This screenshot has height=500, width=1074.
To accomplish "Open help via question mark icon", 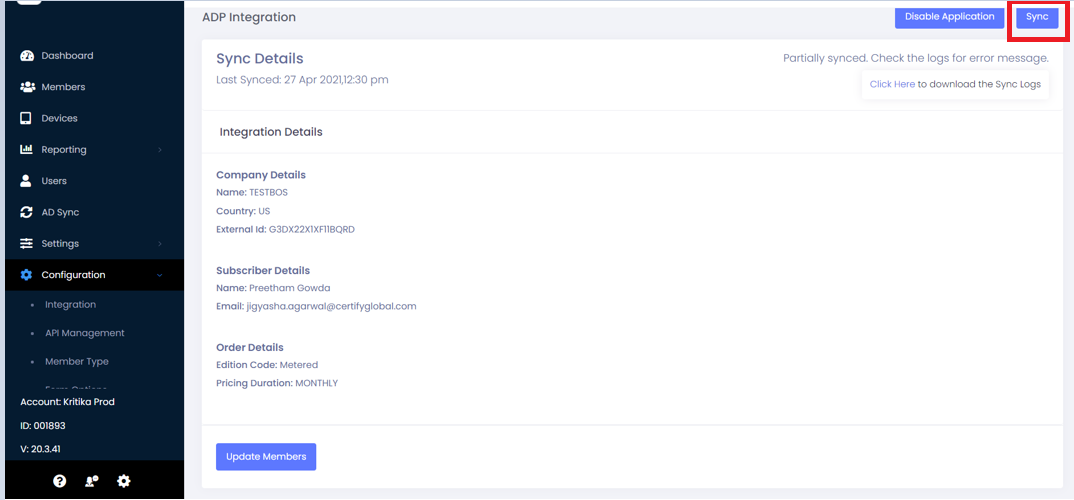I will (x=60, y=481).
